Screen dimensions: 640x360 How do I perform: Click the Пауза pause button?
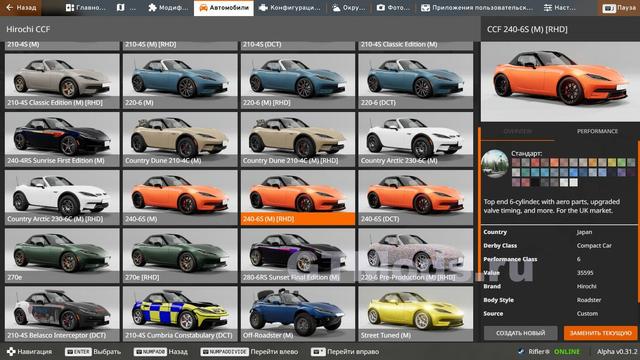(619, 8)
